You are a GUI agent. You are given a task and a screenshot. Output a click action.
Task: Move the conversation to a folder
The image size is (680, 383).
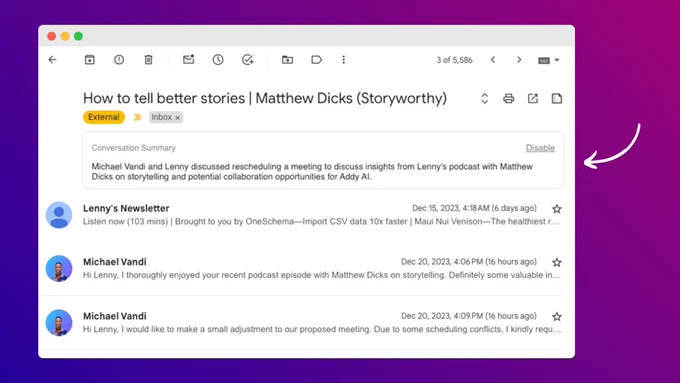(x=287, y=60)
